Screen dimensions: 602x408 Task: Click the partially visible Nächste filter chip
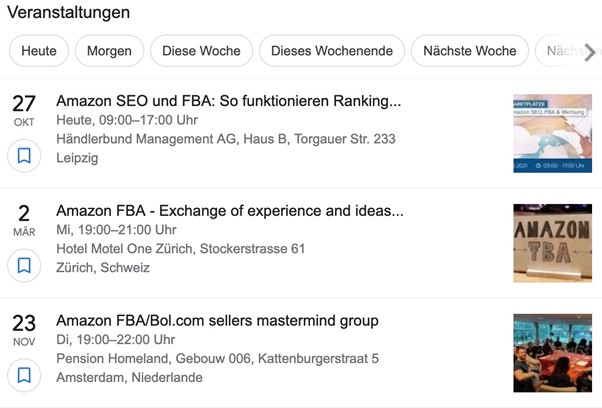[x=556, y=51]
